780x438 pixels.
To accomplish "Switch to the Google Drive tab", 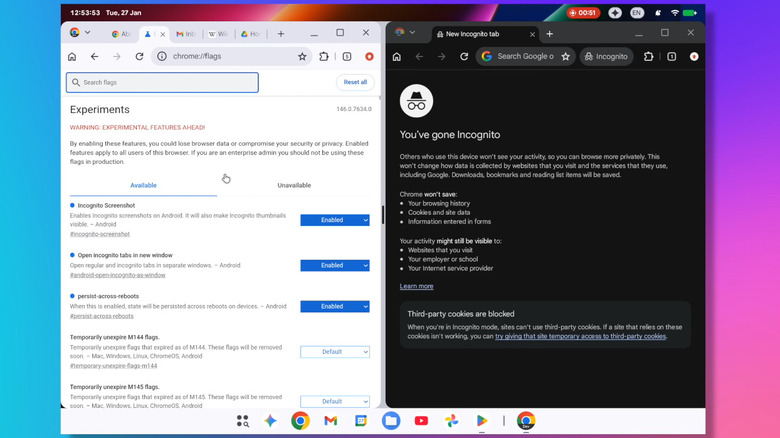I will (x=251, y=34).
